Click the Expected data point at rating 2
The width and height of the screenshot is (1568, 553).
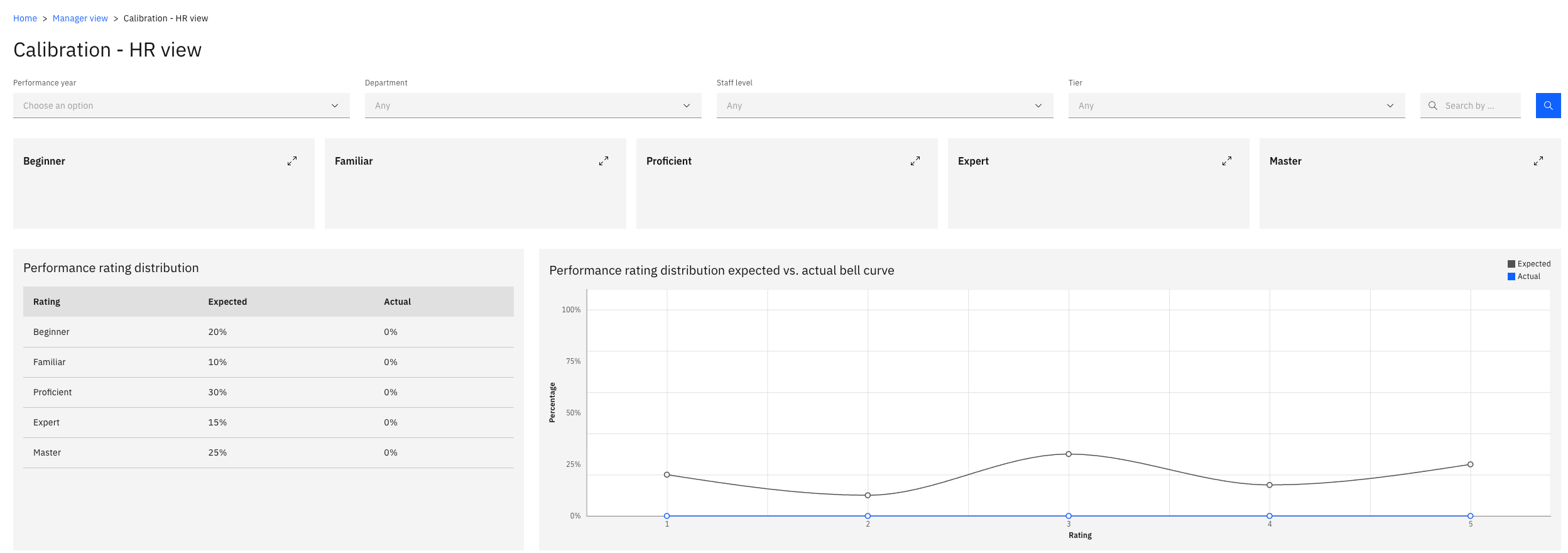click(x=868, y=495)
